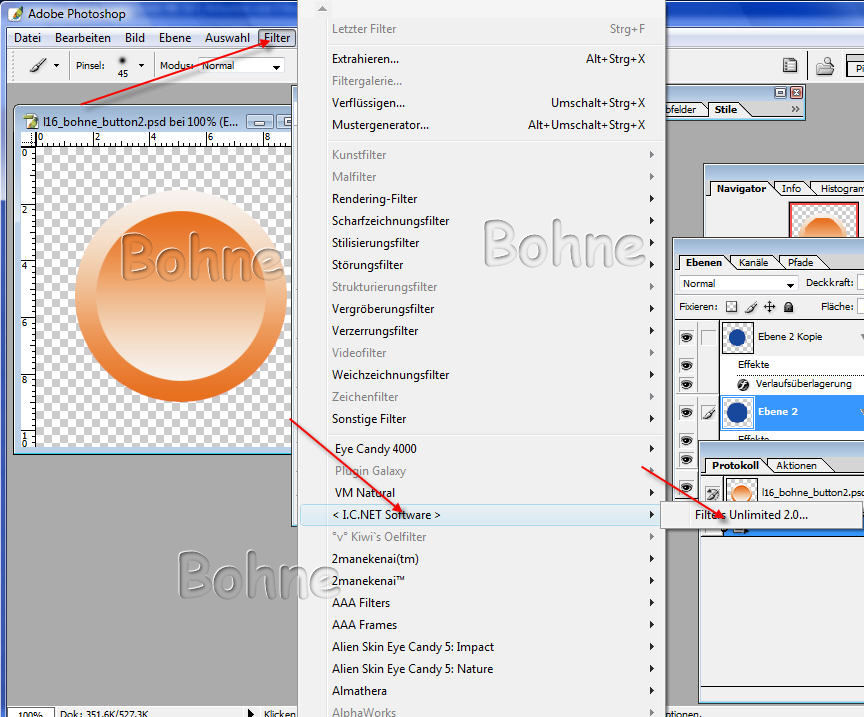Click the Brush tool preset icon
The width and height of the screenshot is (864, 717).
[x=38, y=65]
